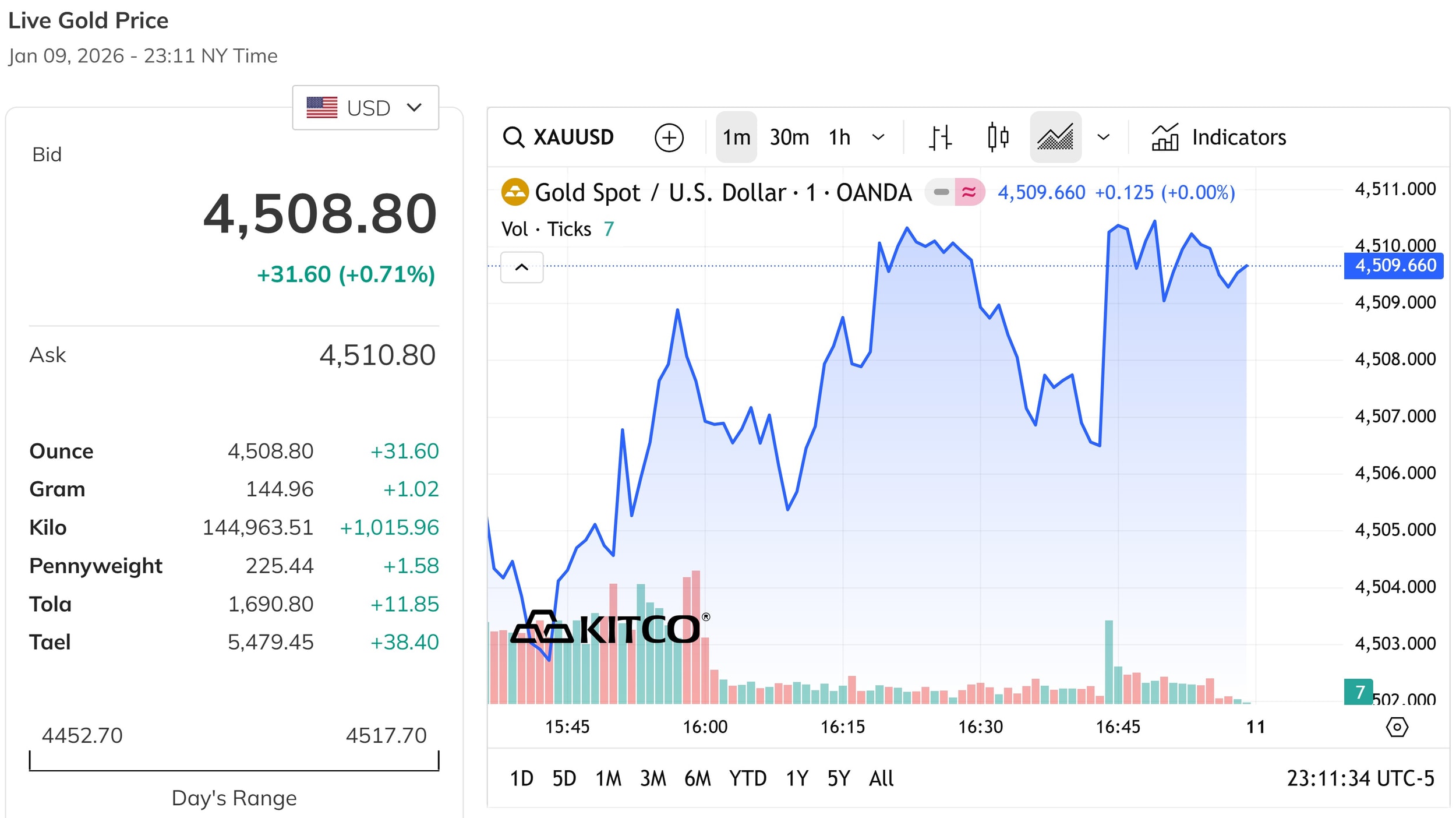Expand the interval dropdown next to 1h

click(878, 137)
